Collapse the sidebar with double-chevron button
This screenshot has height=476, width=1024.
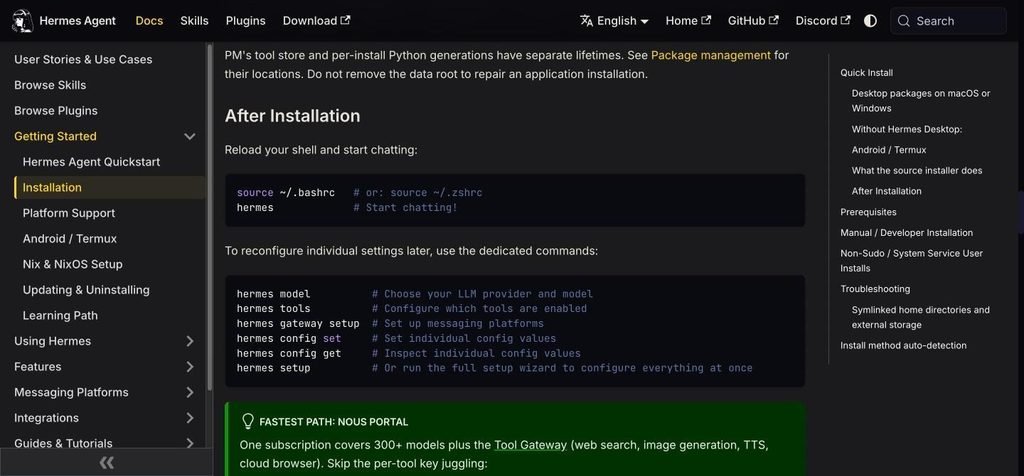[x=106, y=462]
